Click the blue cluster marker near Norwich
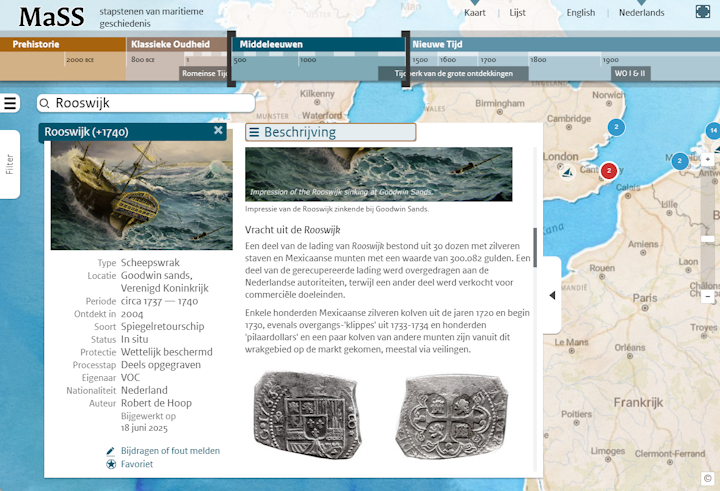 [616, 127]
